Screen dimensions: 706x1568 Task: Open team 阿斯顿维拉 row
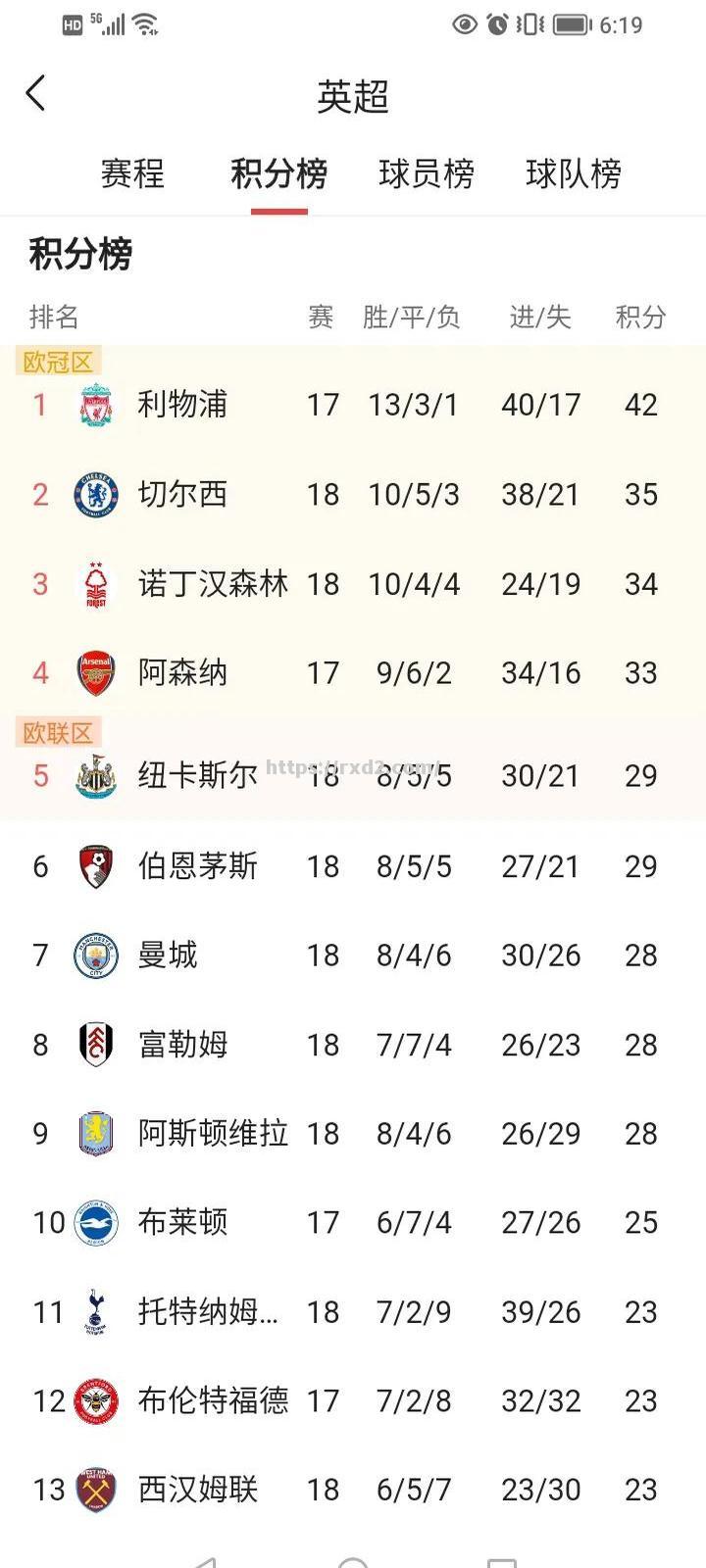coord(353,1134)
